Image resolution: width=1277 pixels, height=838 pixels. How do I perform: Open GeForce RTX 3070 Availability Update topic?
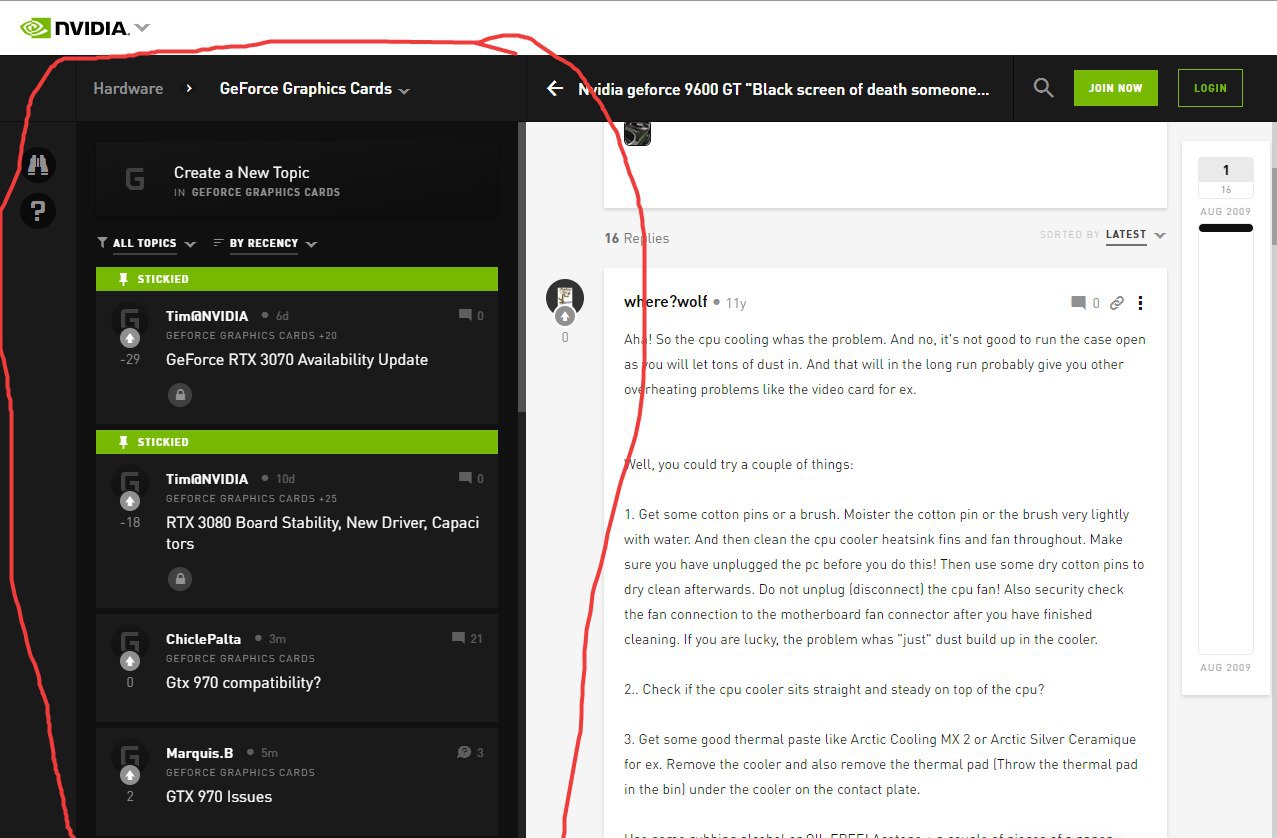(x=297, y=360)
